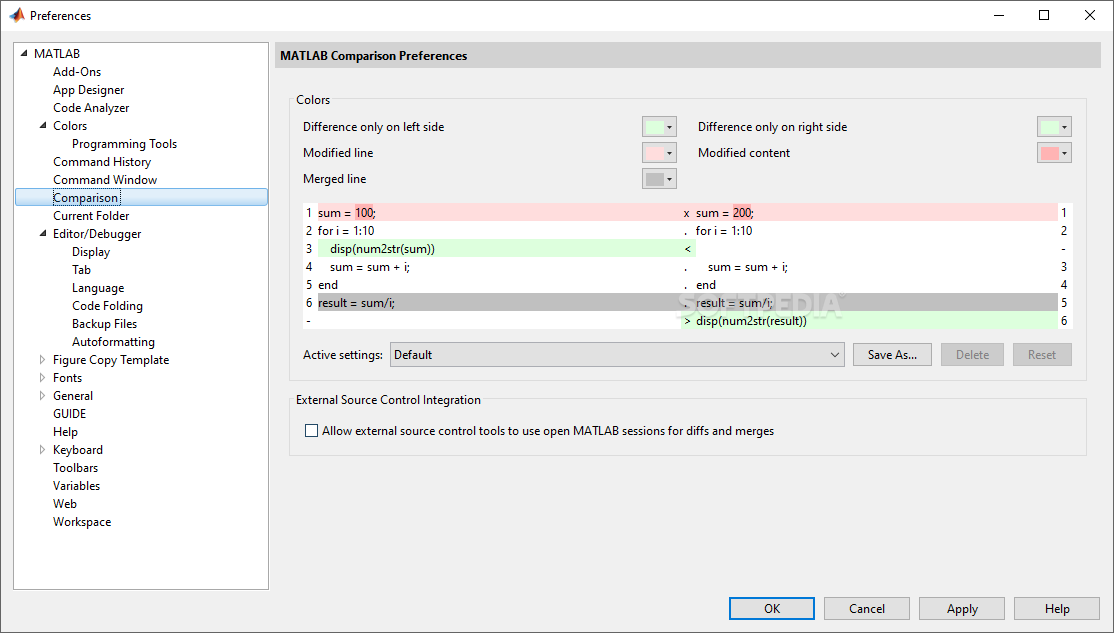Open Code Folding preferences
The width and height of the screenshot is (1114, 633).
point(107,306)
